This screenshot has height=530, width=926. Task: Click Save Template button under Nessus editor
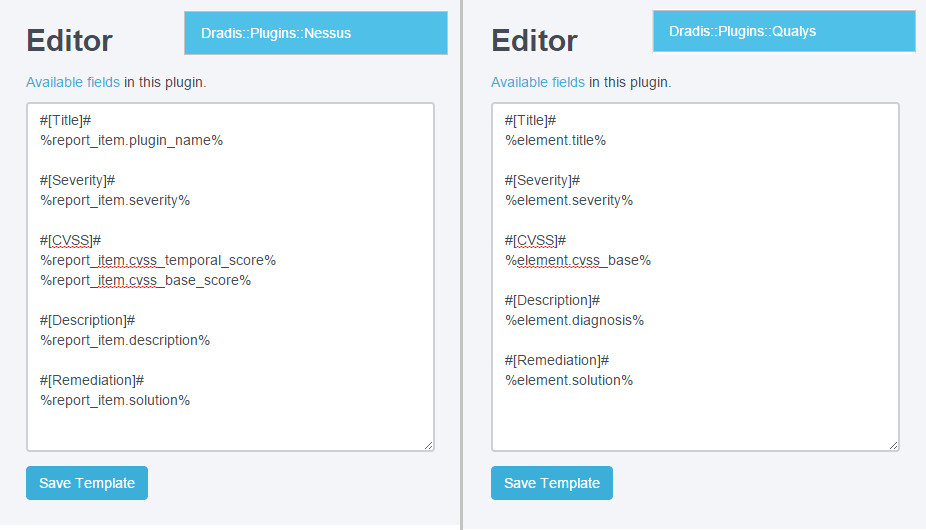tap(87, 483)
